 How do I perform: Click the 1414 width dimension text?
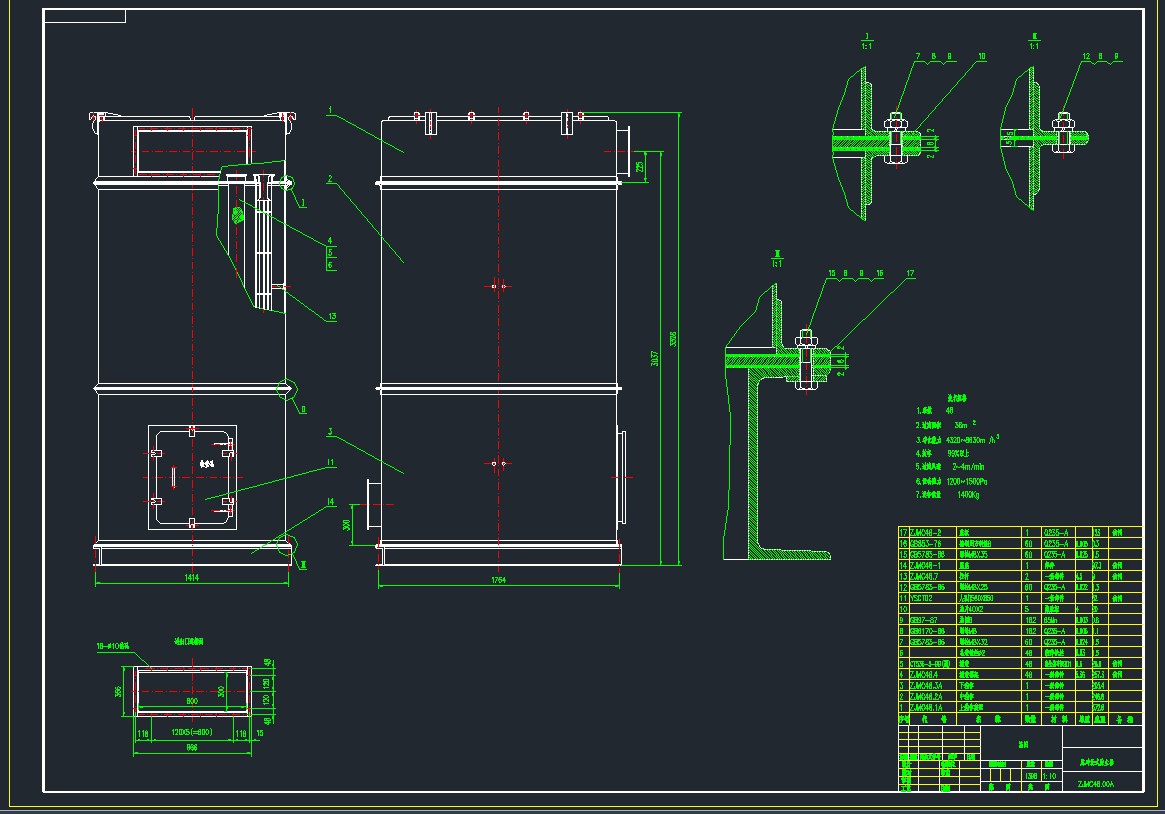191,577
